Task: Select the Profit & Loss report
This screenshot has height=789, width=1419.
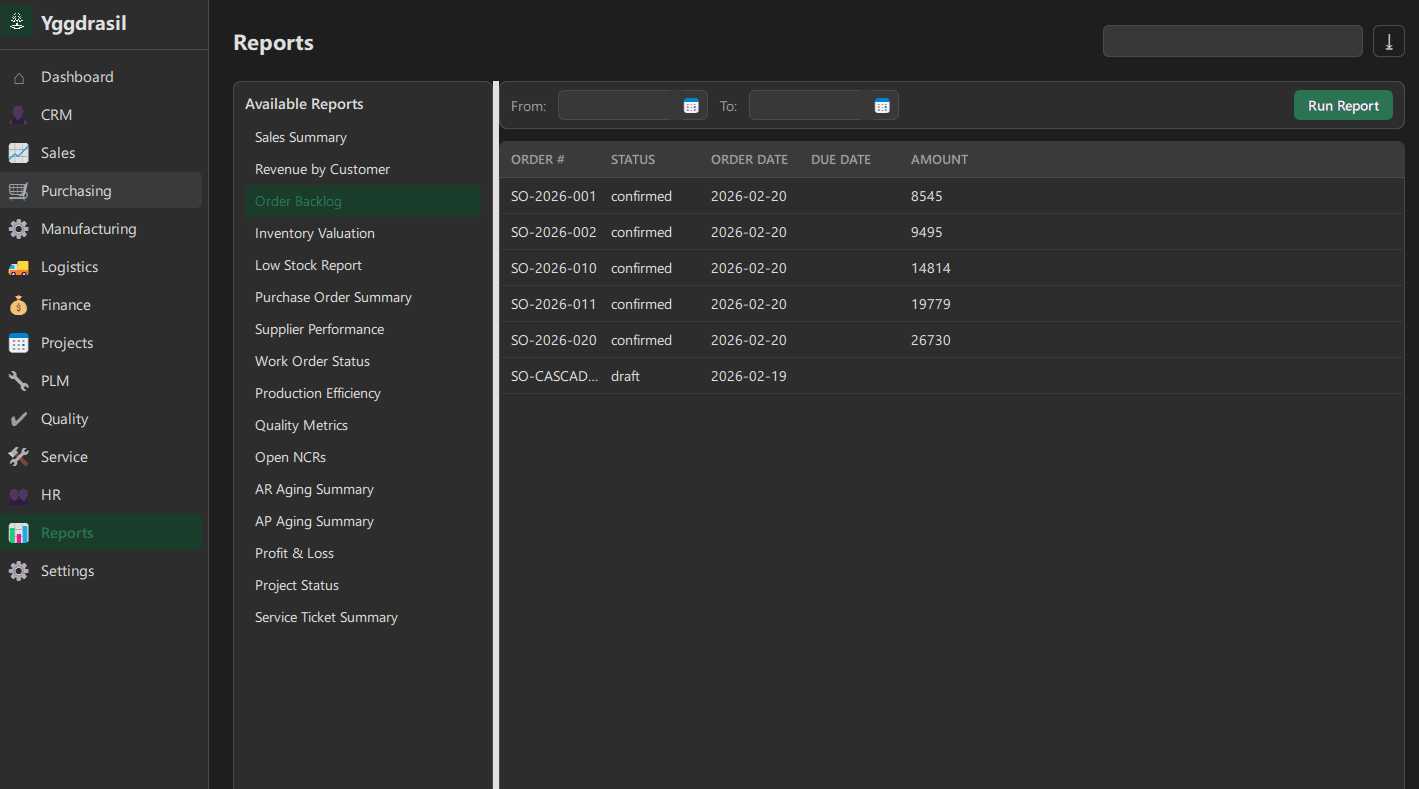Action: click(294, 552)
